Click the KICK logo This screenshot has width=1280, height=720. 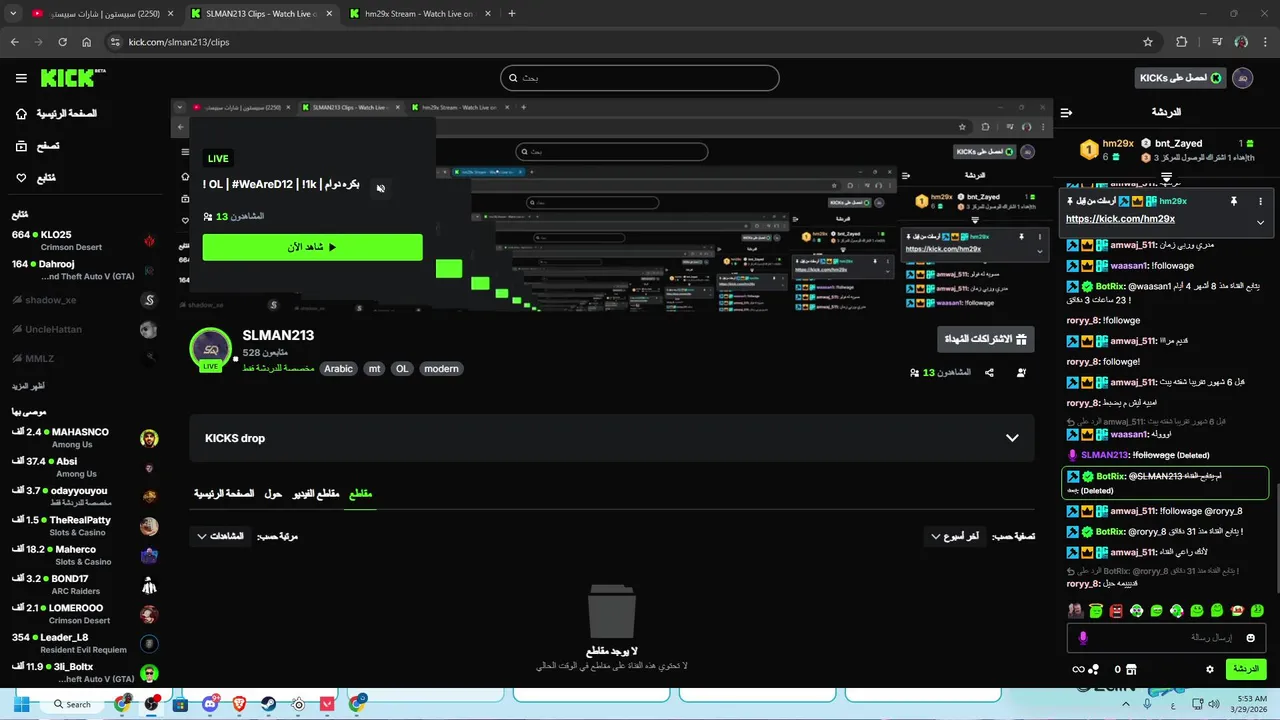tap(72, 78)
